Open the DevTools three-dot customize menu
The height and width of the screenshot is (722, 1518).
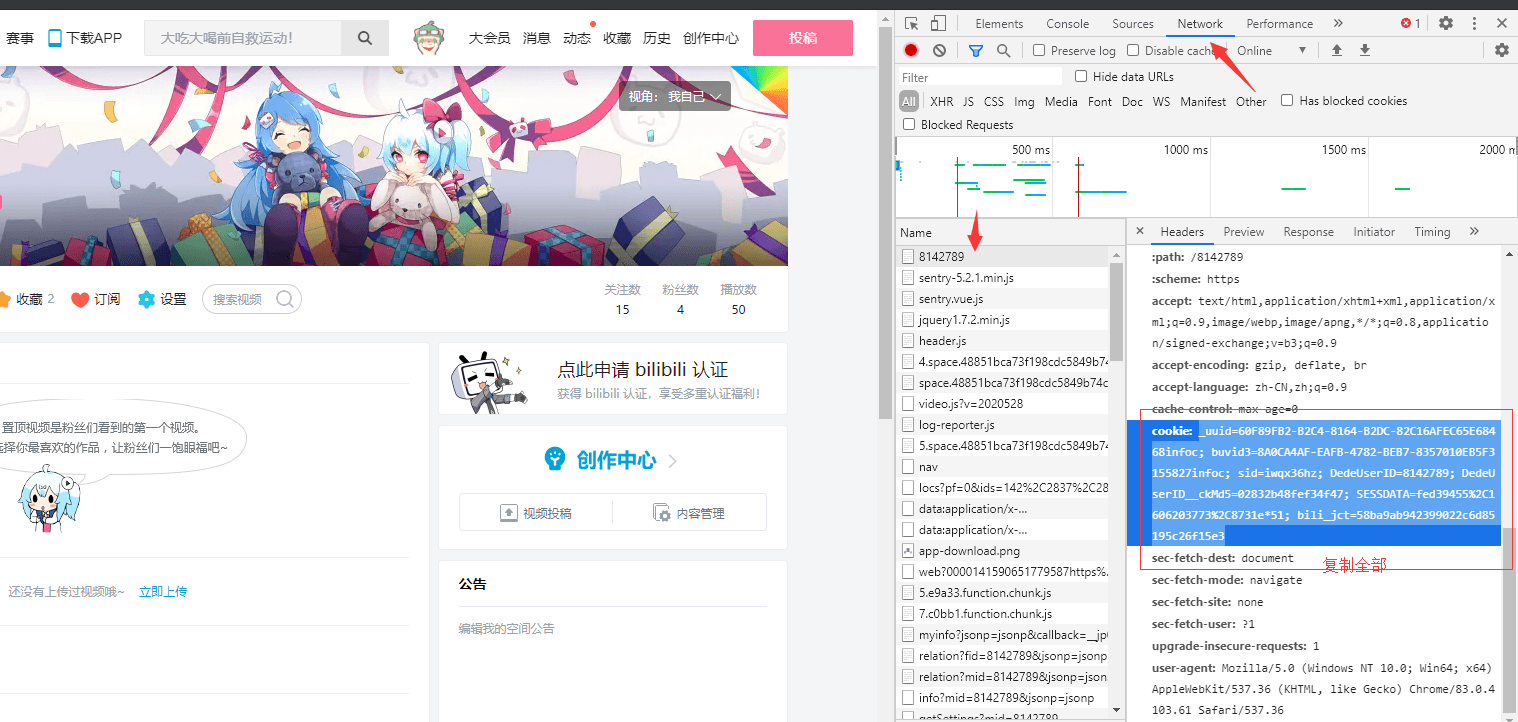click(x=1472, y=23)
